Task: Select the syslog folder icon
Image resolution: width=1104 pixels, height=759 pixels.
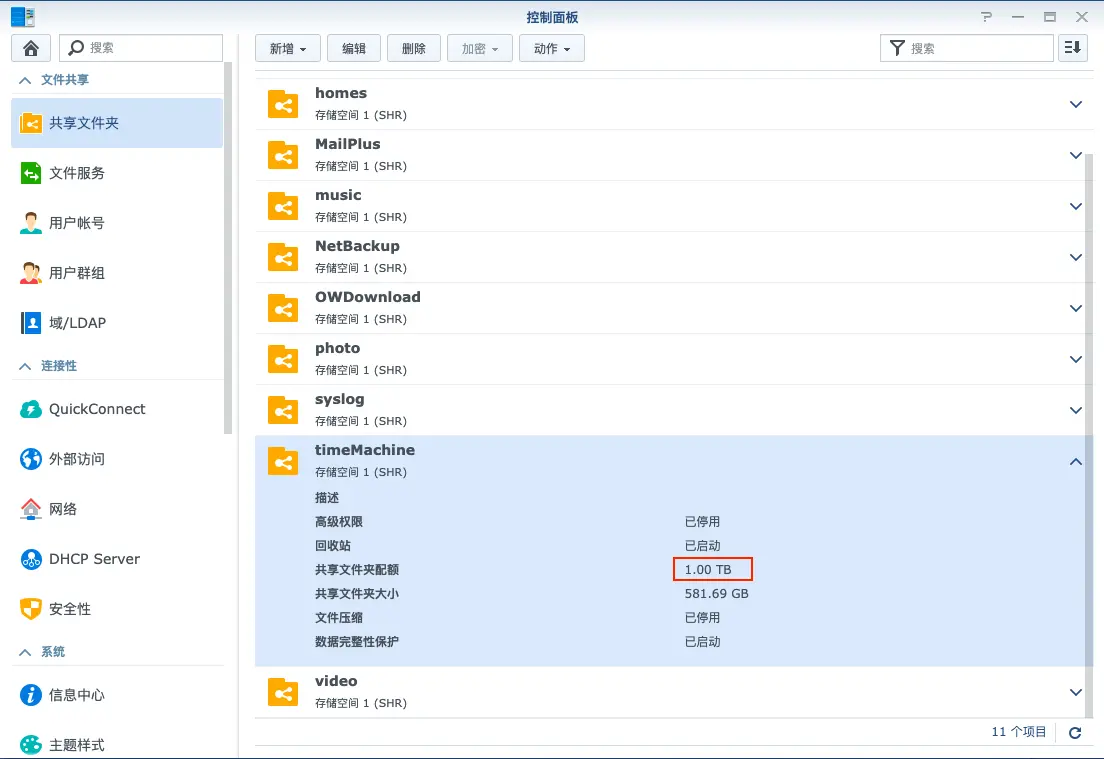Action: 283,410
